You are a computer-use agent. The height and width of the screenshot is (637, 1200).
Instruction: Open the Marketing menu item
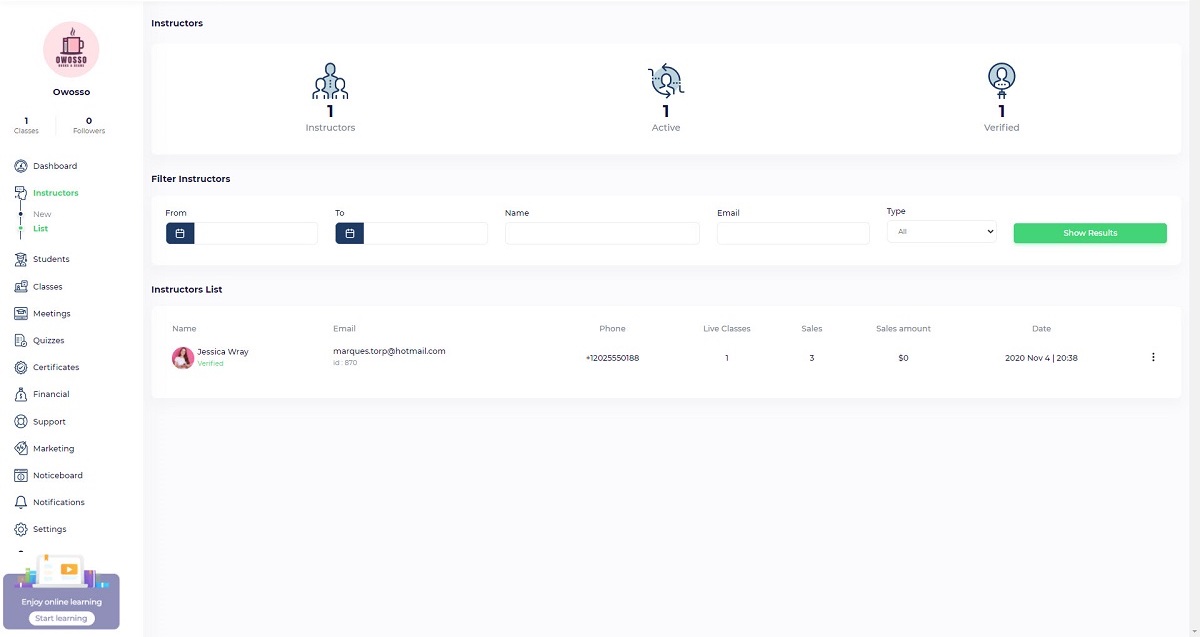[x=53, y=448]
